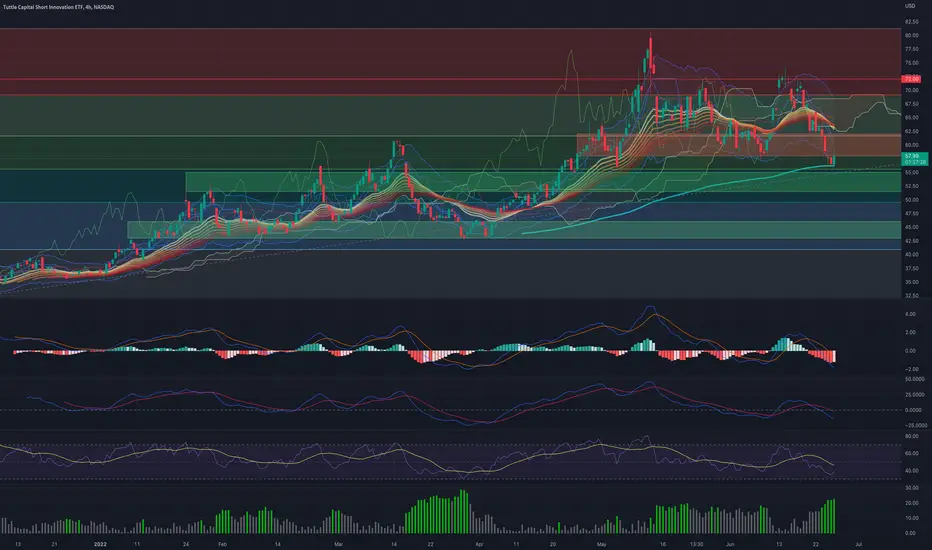Click the 50.00 price axis label
Screen dimensions: 932x550
pos(911,200)
